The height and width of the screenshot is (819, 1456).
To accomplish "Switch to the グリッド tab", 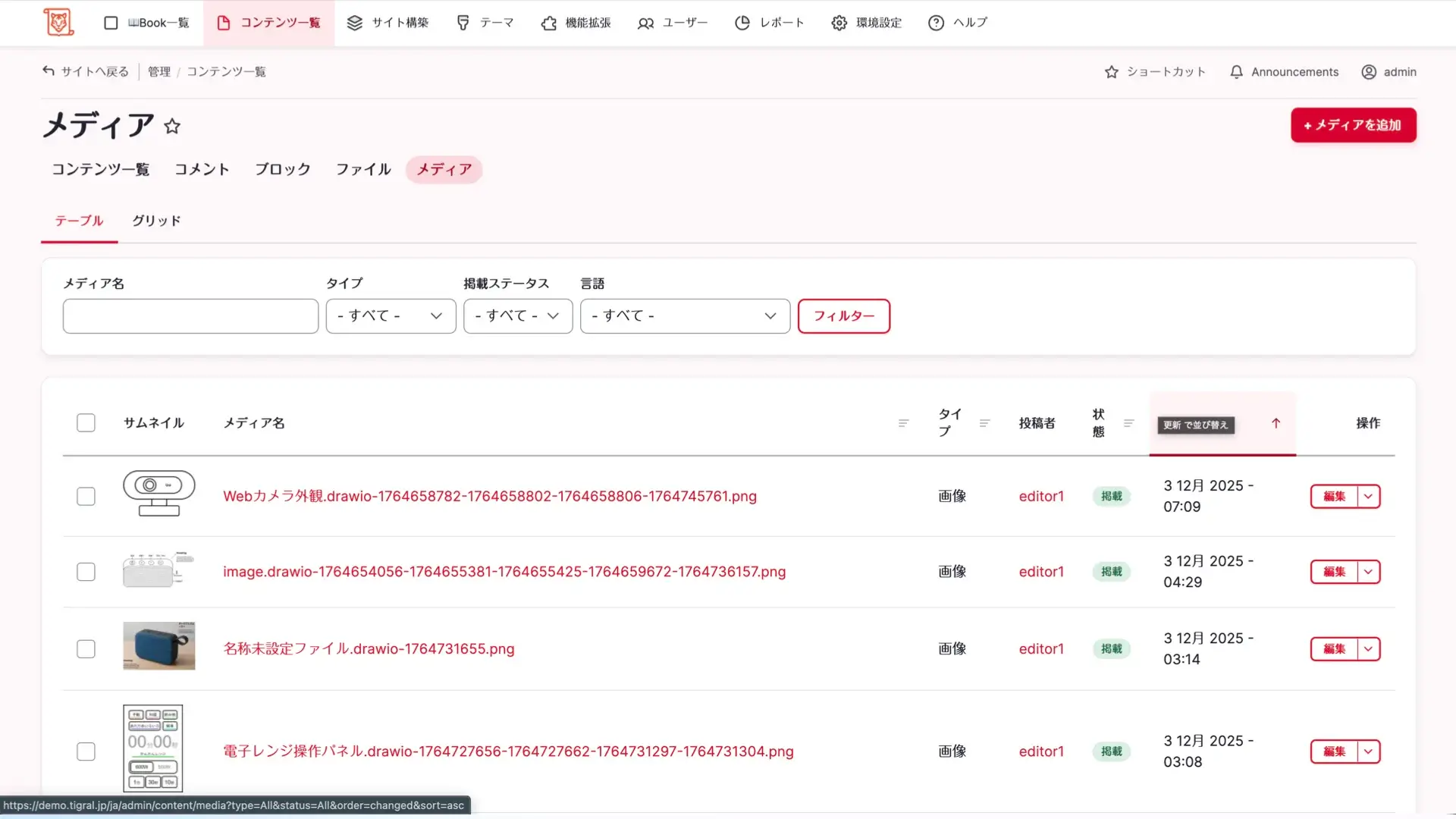I will [x=156, y=221].
